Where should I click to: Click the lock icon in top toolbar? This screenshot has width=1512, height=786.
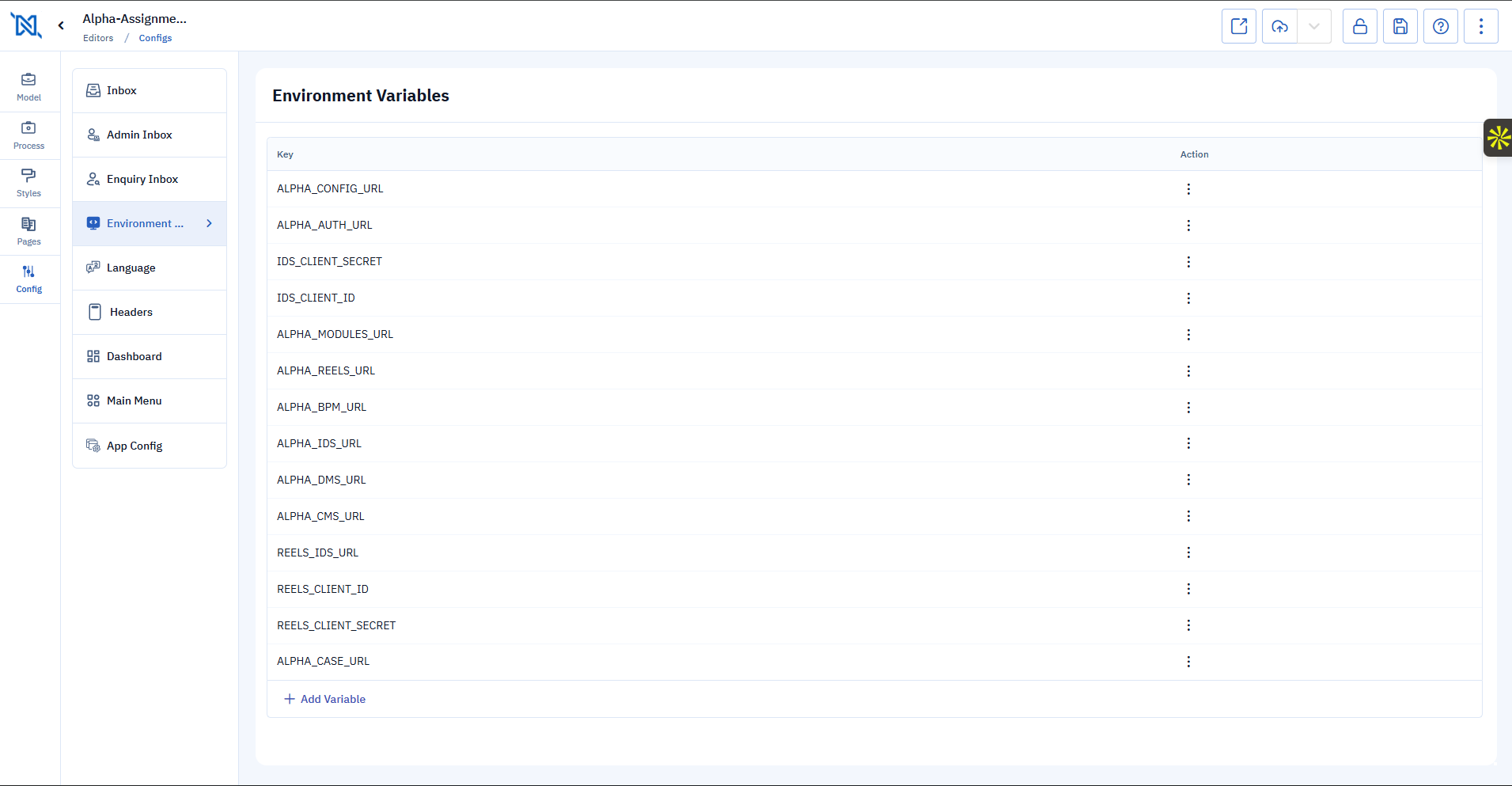click(x=1359, y=26)
